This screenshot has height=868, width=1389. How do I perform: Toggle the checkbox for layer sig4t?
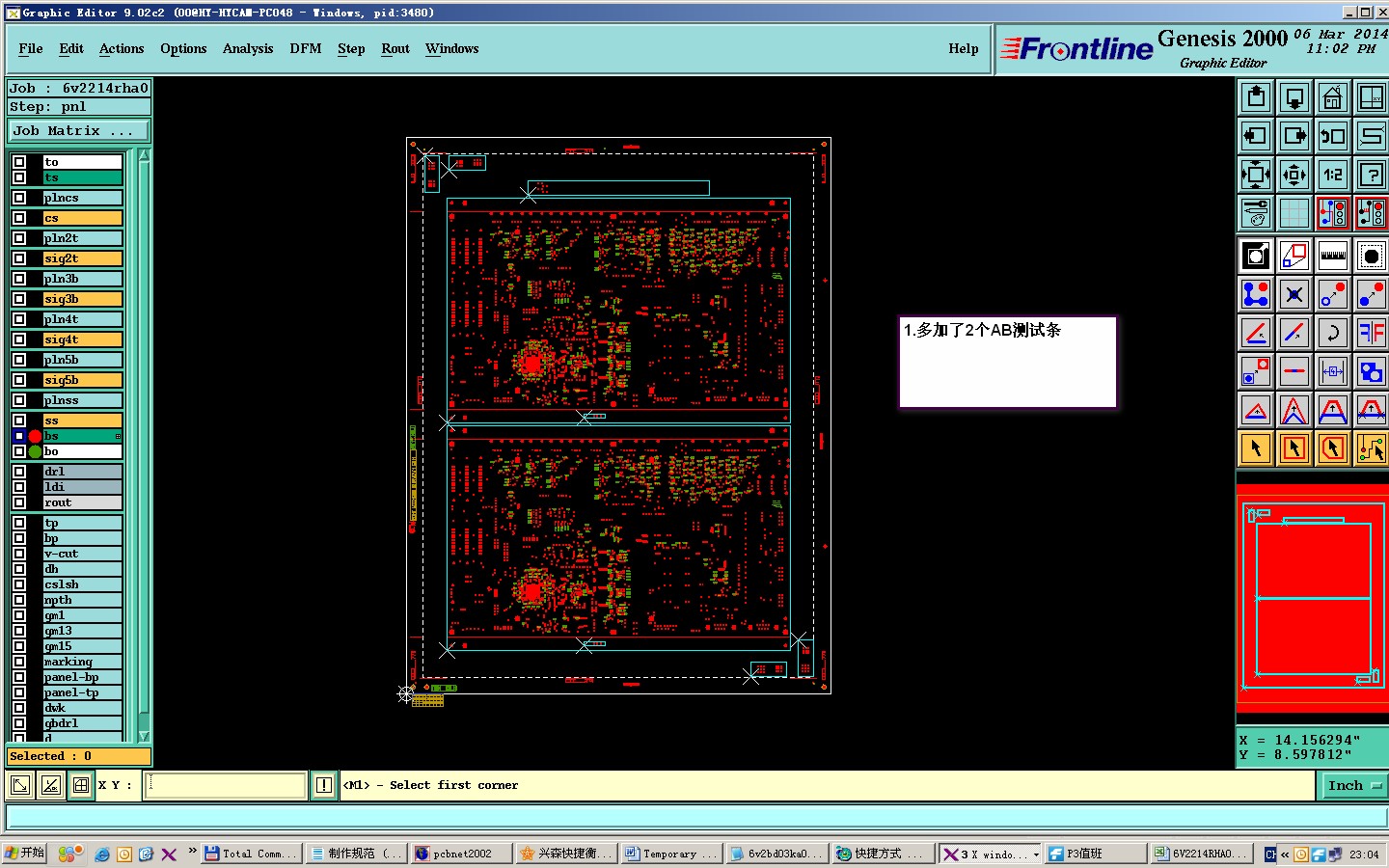point(19,339)
